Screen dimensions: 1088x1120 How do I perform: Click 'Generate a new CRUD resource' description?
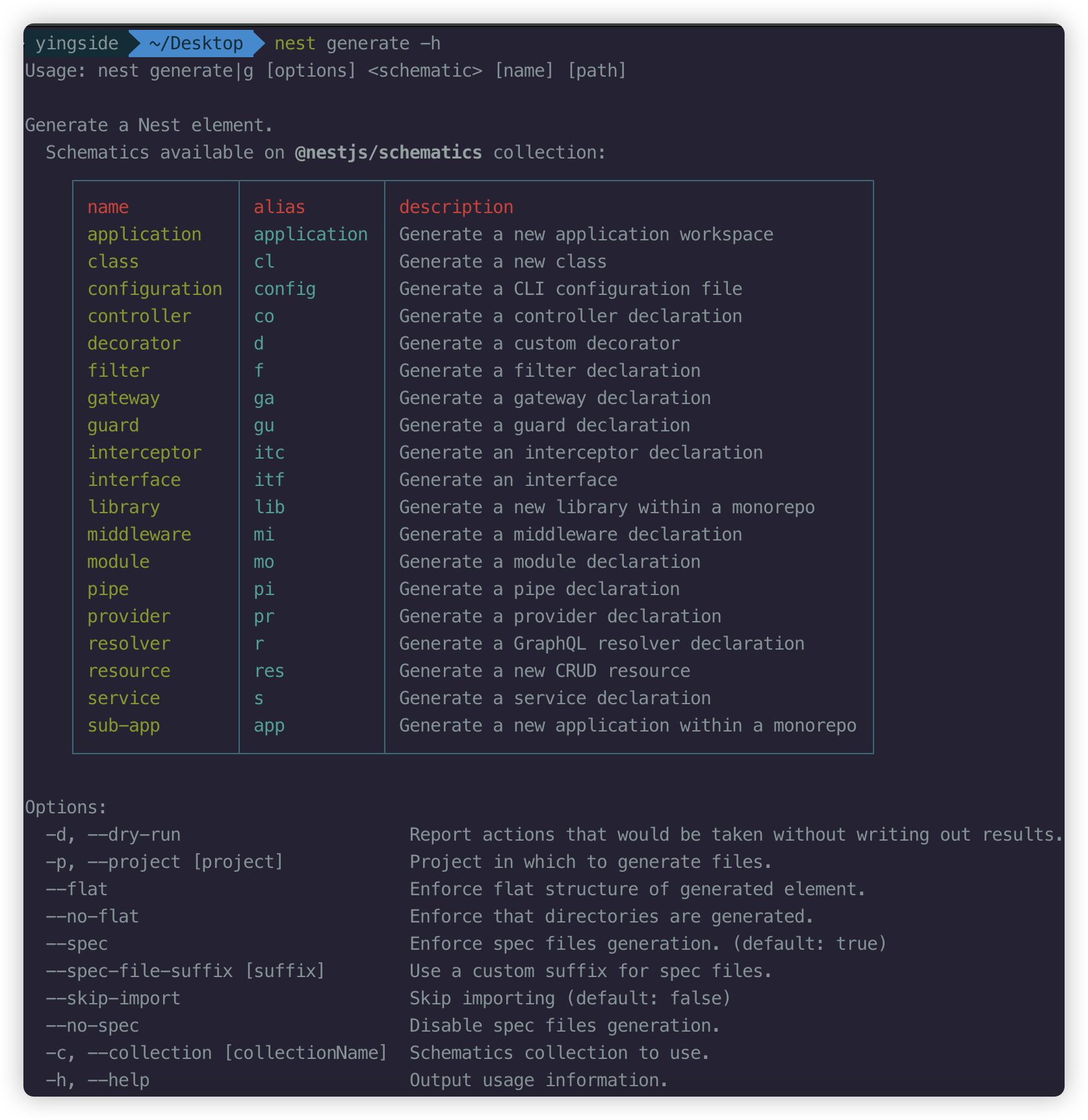click(545, 671)
